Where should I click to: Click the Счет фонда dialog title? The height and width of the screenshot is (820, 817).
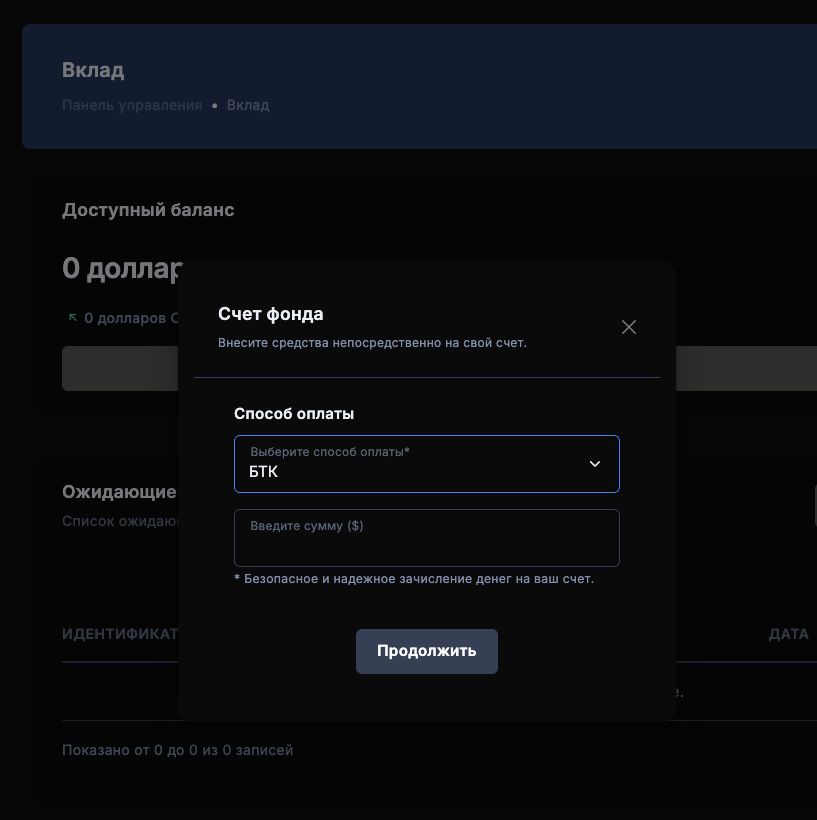(271, 314)
